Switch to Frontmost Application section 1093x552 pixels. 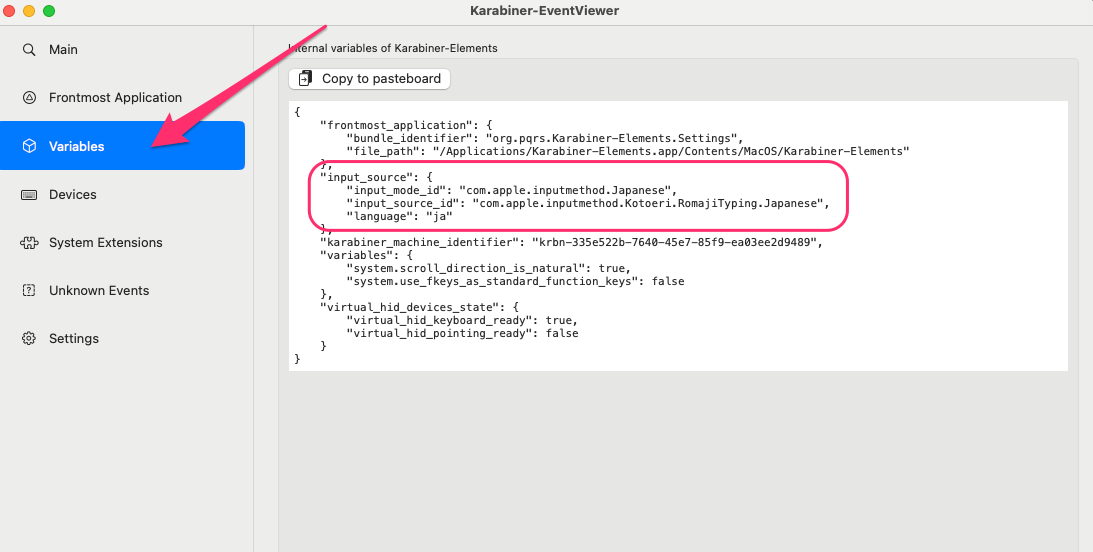[123, 98]
